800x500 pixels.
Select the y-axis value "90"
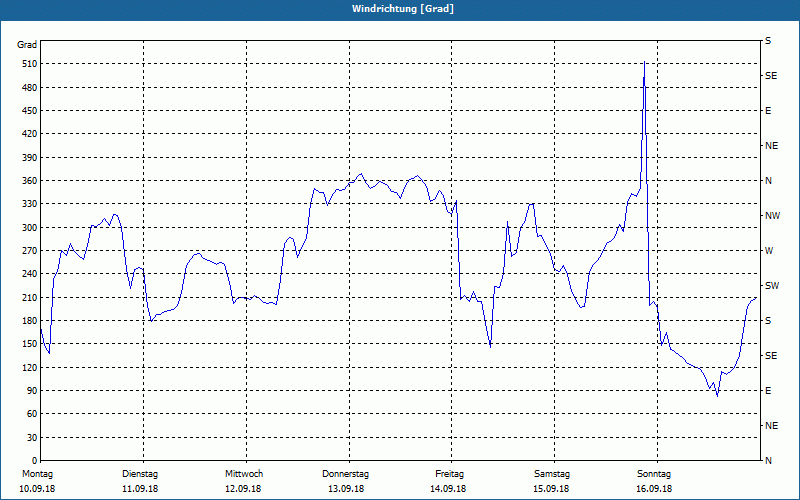click(x=32, y=391)
